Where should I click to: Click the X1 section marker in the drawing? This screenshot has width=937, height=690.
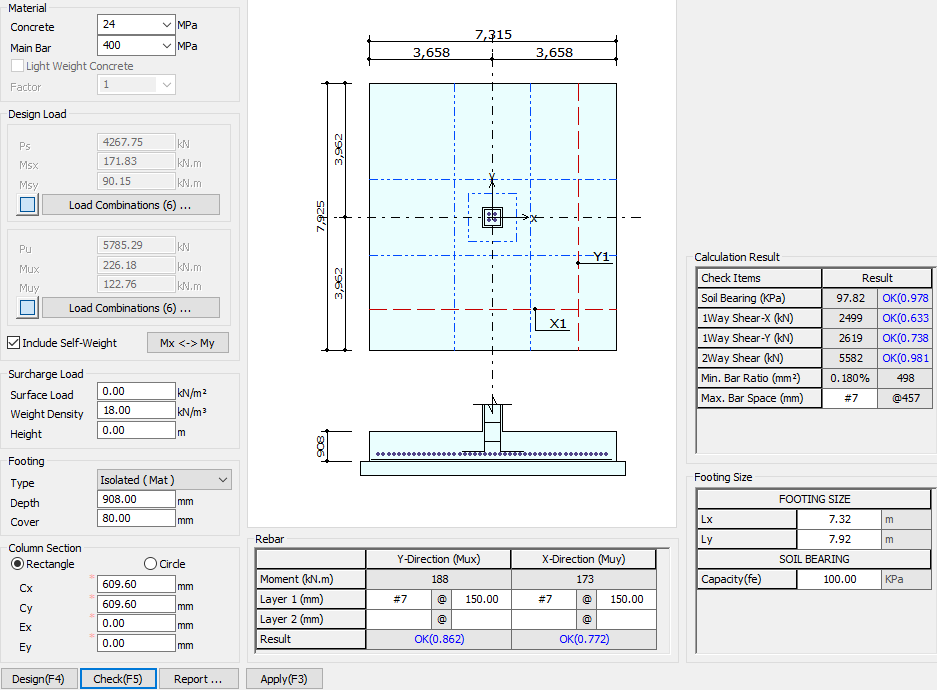(x=558, y=323)
